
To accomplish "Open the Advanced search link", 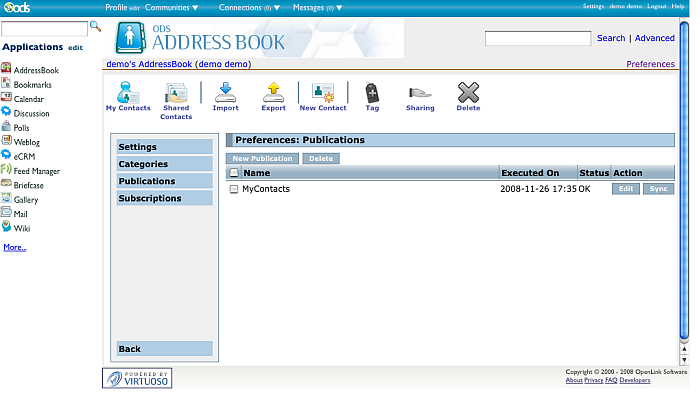I will (654, 38).
